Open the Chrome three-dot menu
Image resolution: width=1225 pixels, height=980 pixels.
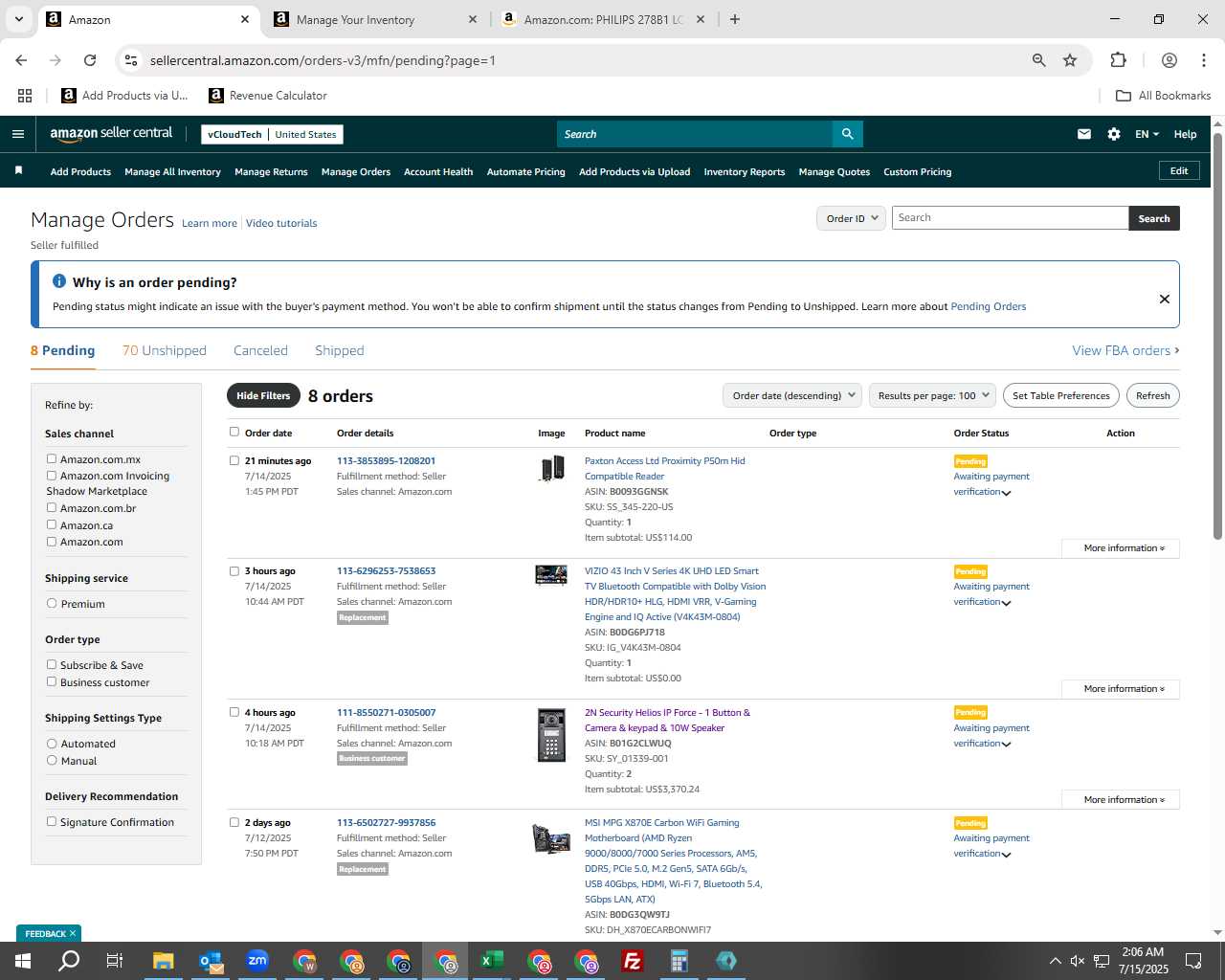pos(1204,60)
